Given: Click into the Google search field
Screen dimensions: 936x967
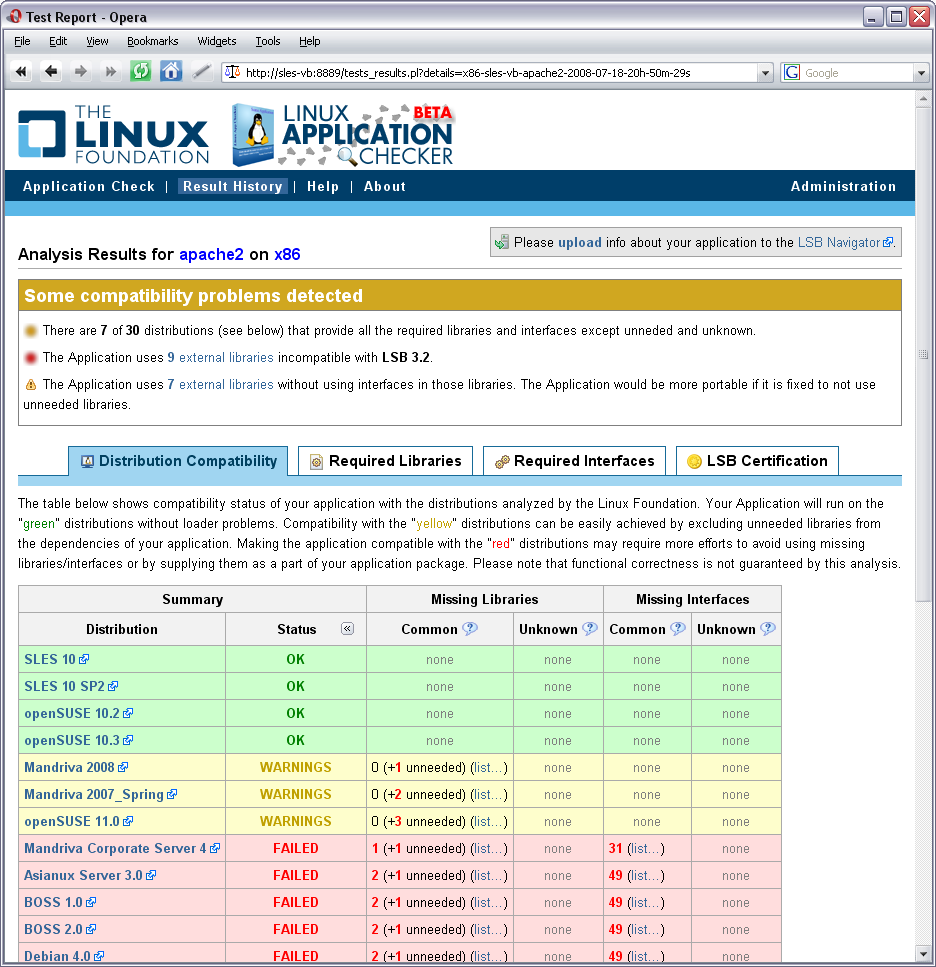Looking at the screenshot, I should [857, 73].
